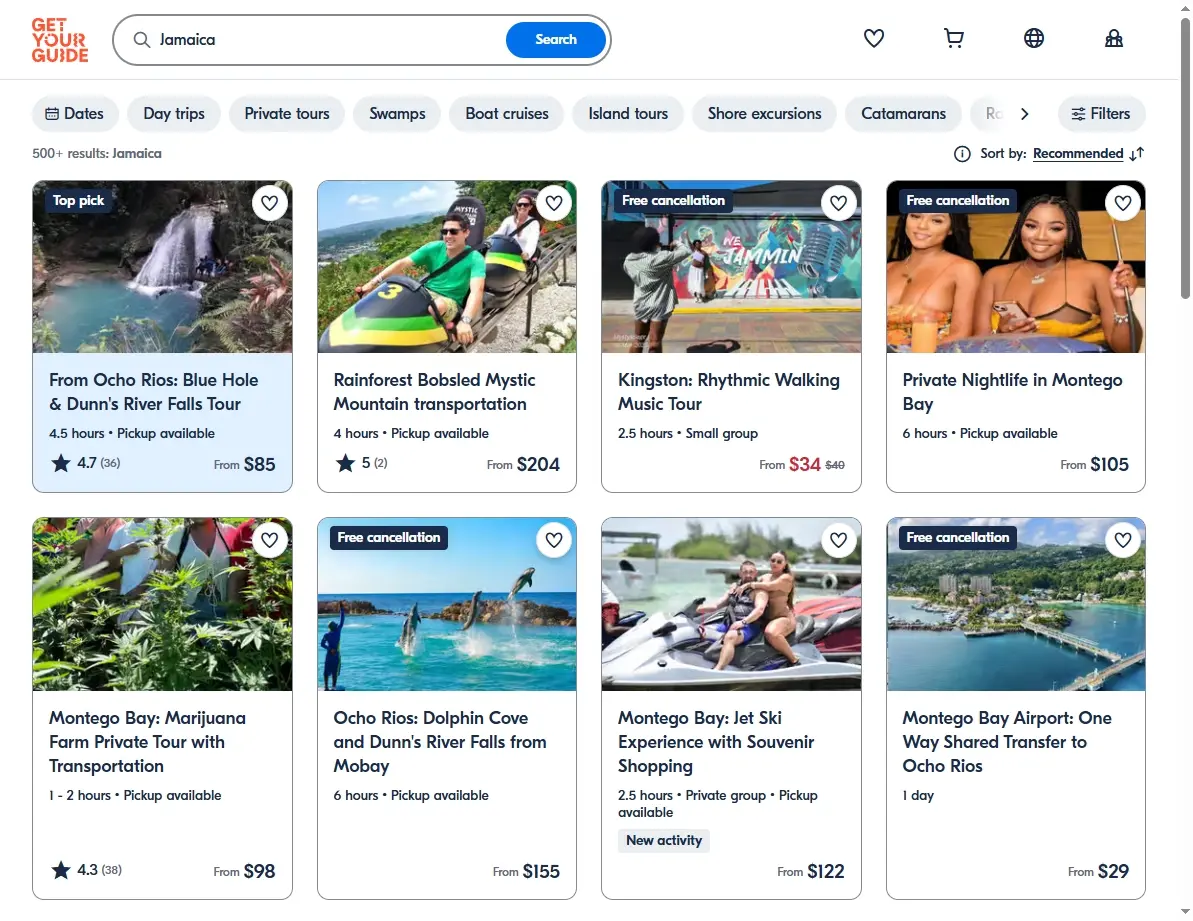Click the waterfall photo thumbnail
The width and height of the screenshot is (1193, 921).
162,267
